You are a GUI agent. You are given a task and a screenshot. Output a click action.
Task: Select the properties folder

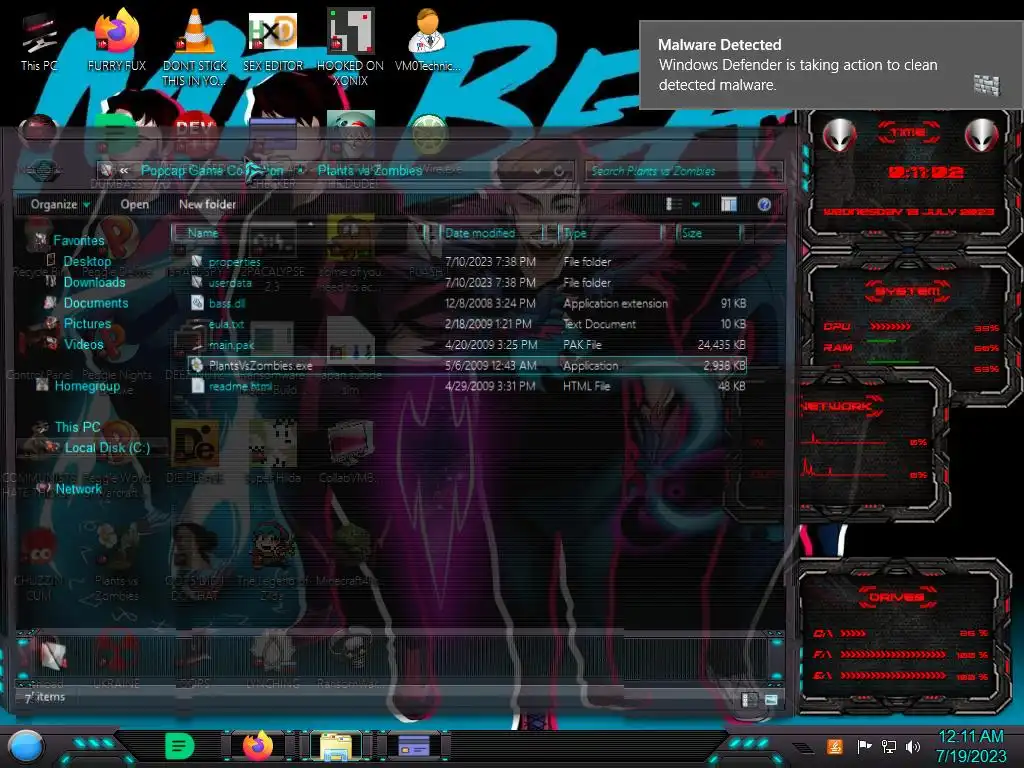pyautogui.click(x=466, y=262)
